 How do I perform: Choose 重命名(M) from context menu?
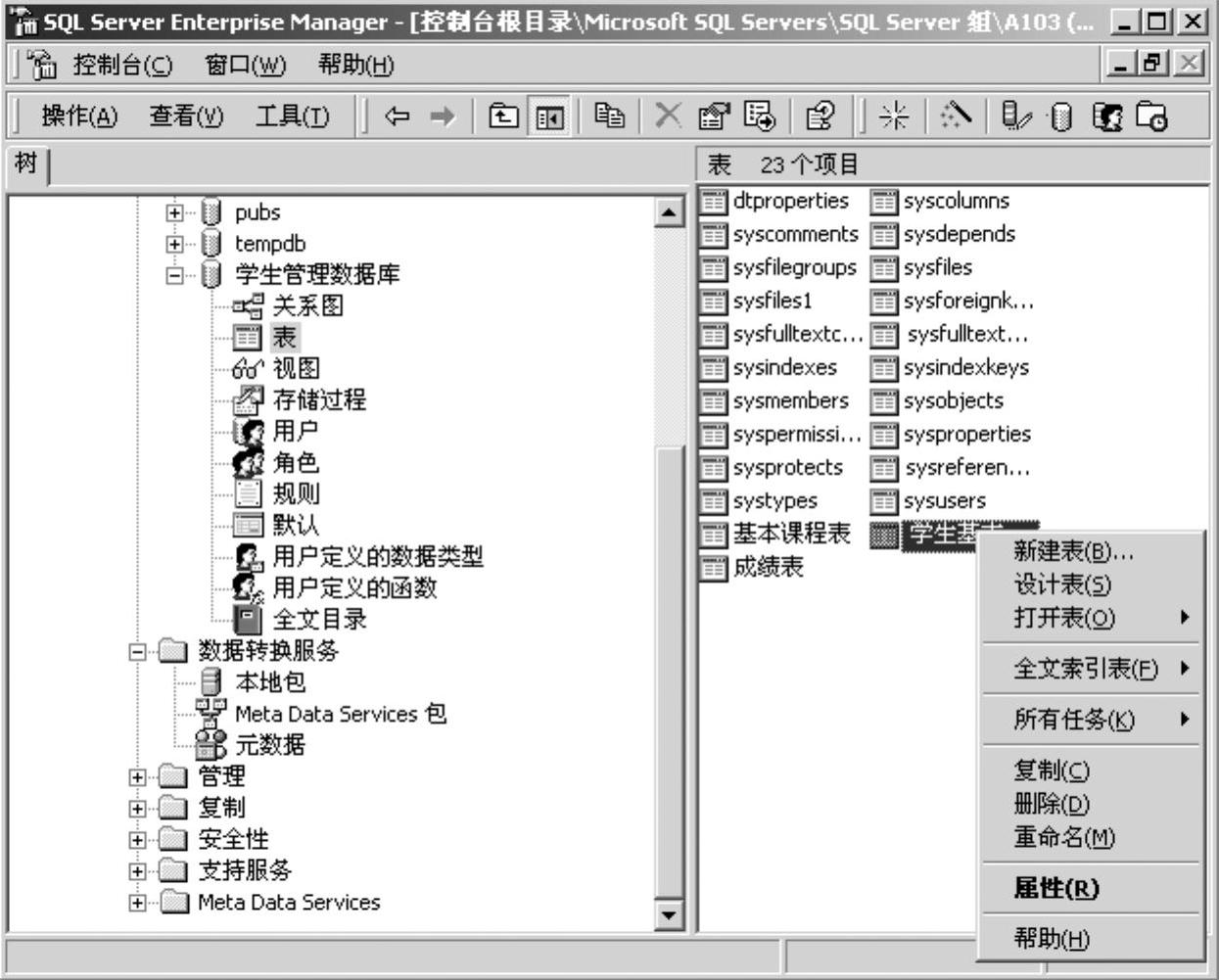coord(1091,837)
